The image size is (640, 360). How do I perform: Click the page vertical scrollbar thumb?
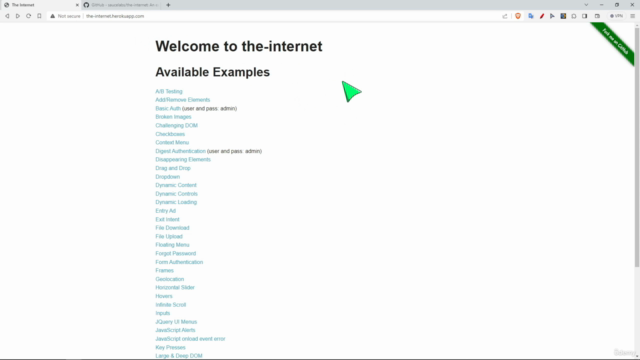[x=637, y=147]
